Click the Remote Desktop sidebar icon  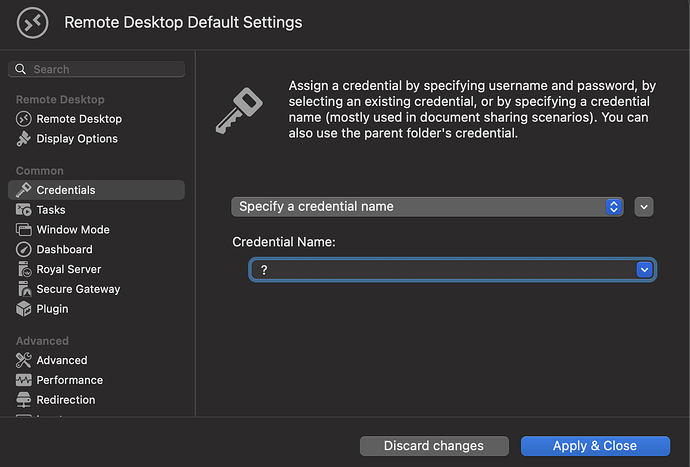(24, 119)
